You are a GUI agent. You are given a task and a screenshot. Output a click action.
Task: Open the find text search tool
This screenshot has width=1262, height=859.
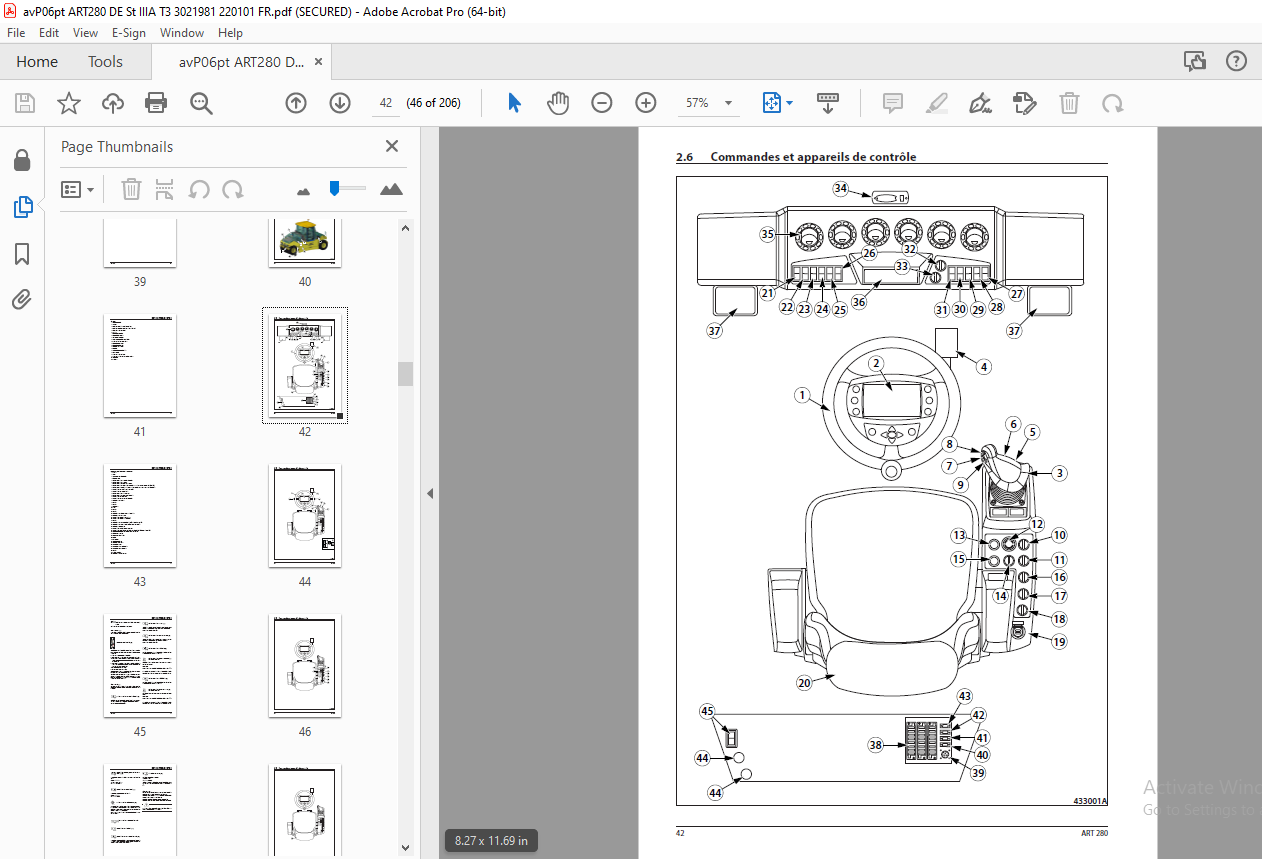(x=201, y=103)
